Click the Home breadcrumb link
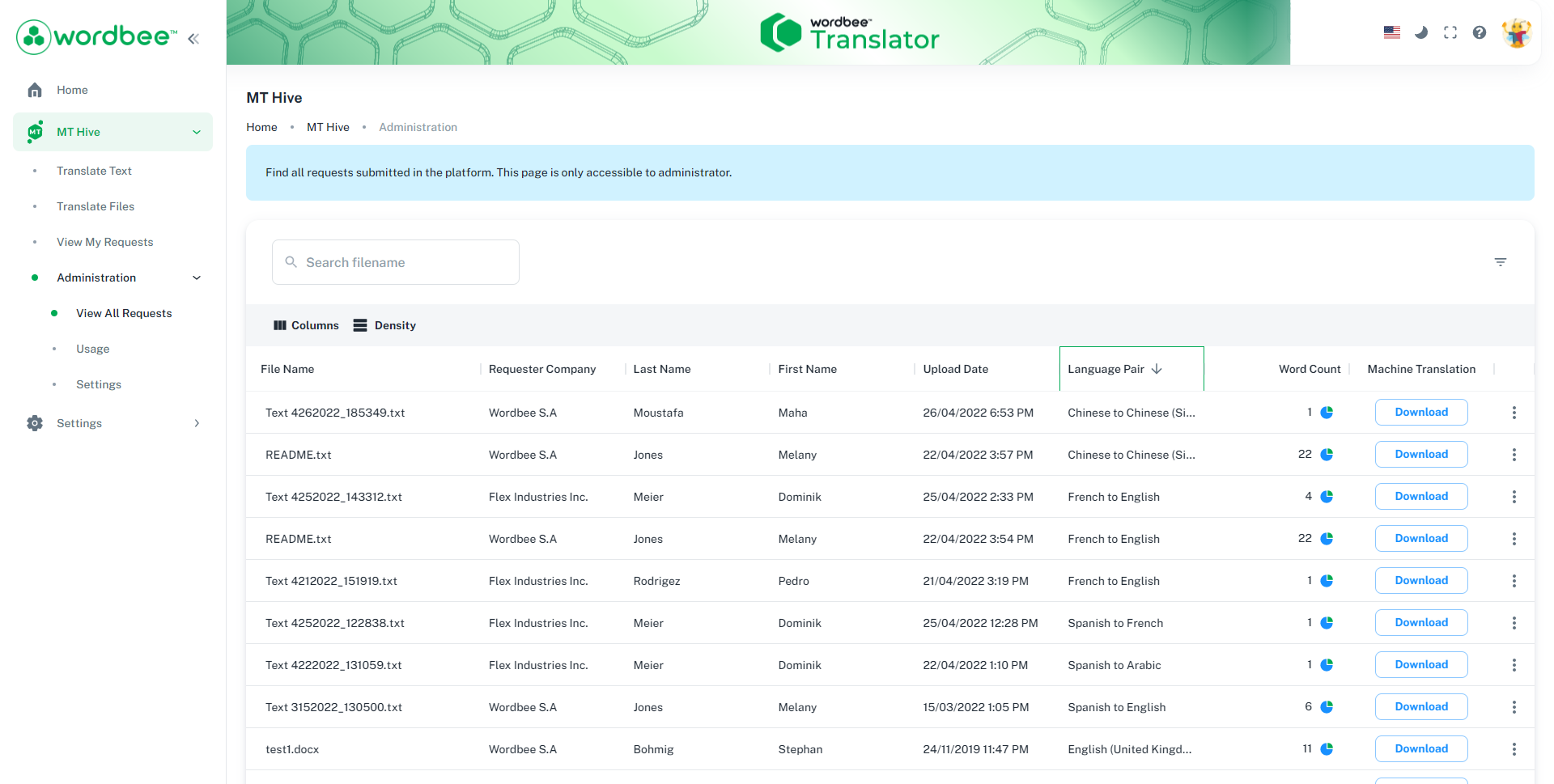1554x784 pixels. click(x=261, y=127)
